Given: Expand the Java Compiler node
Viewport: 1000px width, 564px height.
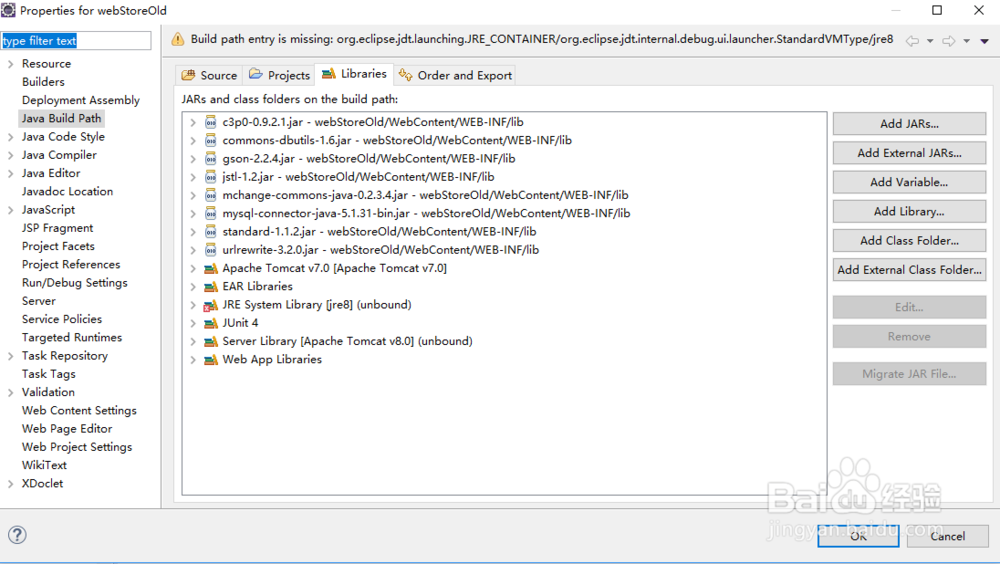Looking at the screenshot, I should (x=10, y=155).
